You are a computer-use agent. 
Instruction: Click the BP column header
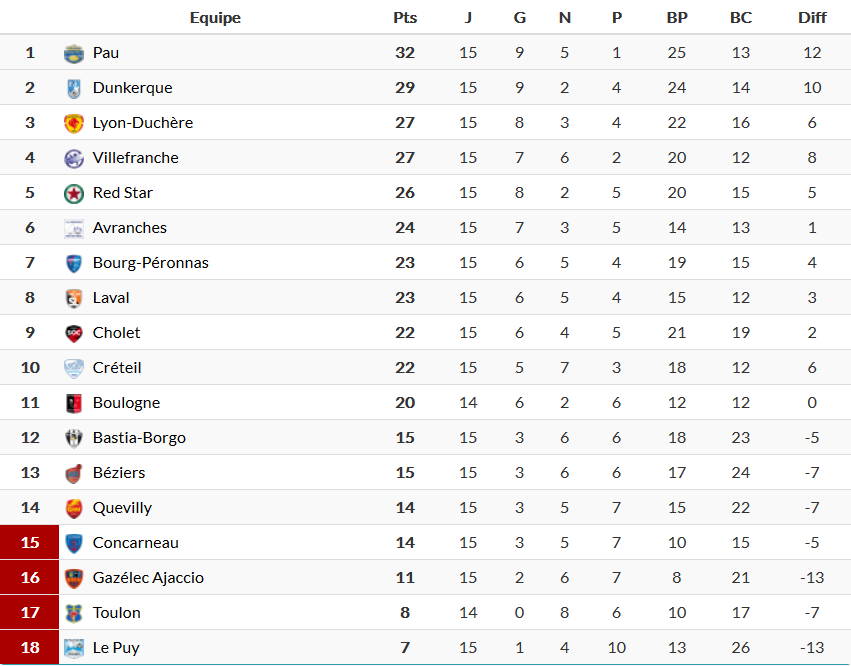click(x=677, y=18)
